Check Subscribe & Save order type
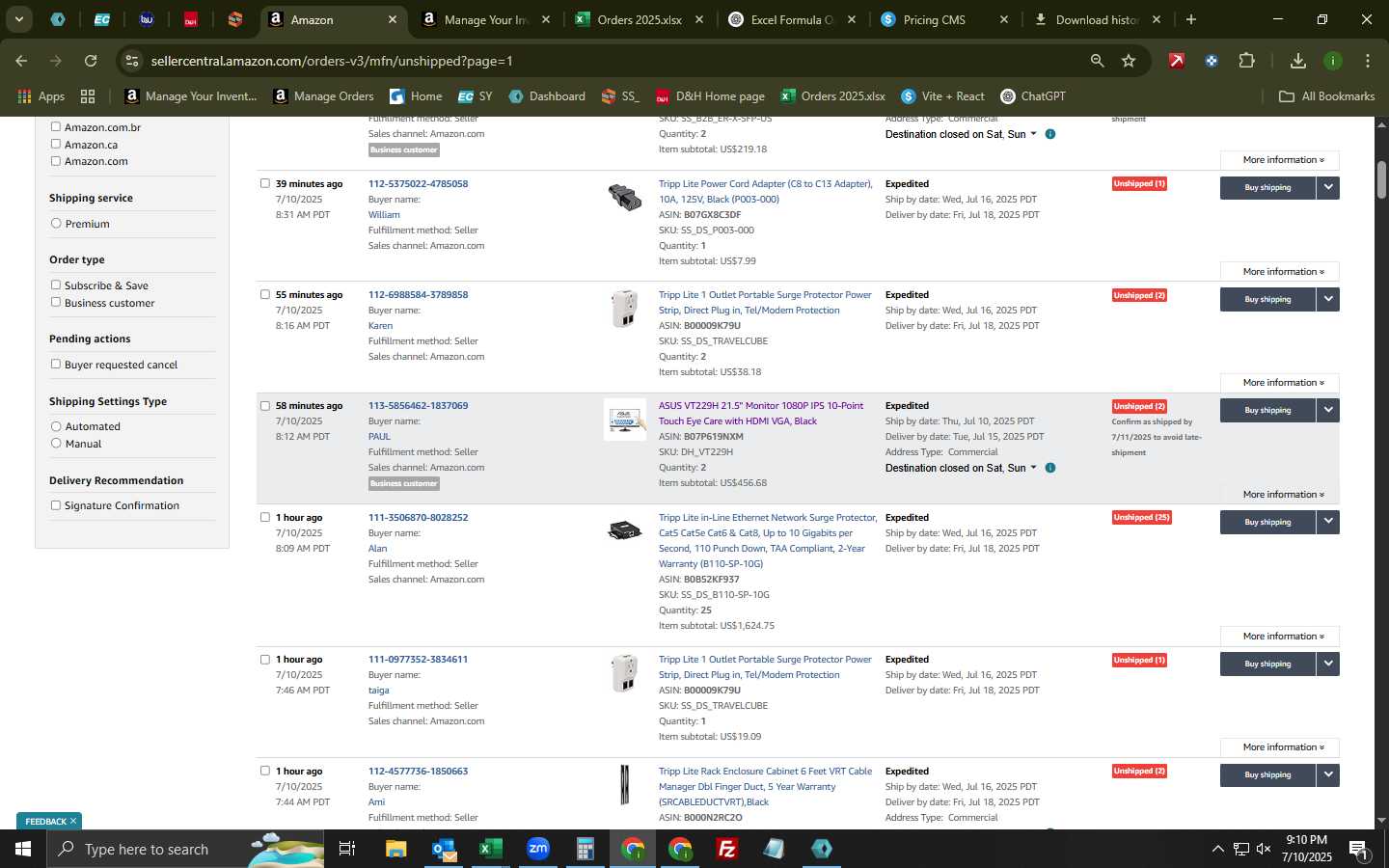 56,285
